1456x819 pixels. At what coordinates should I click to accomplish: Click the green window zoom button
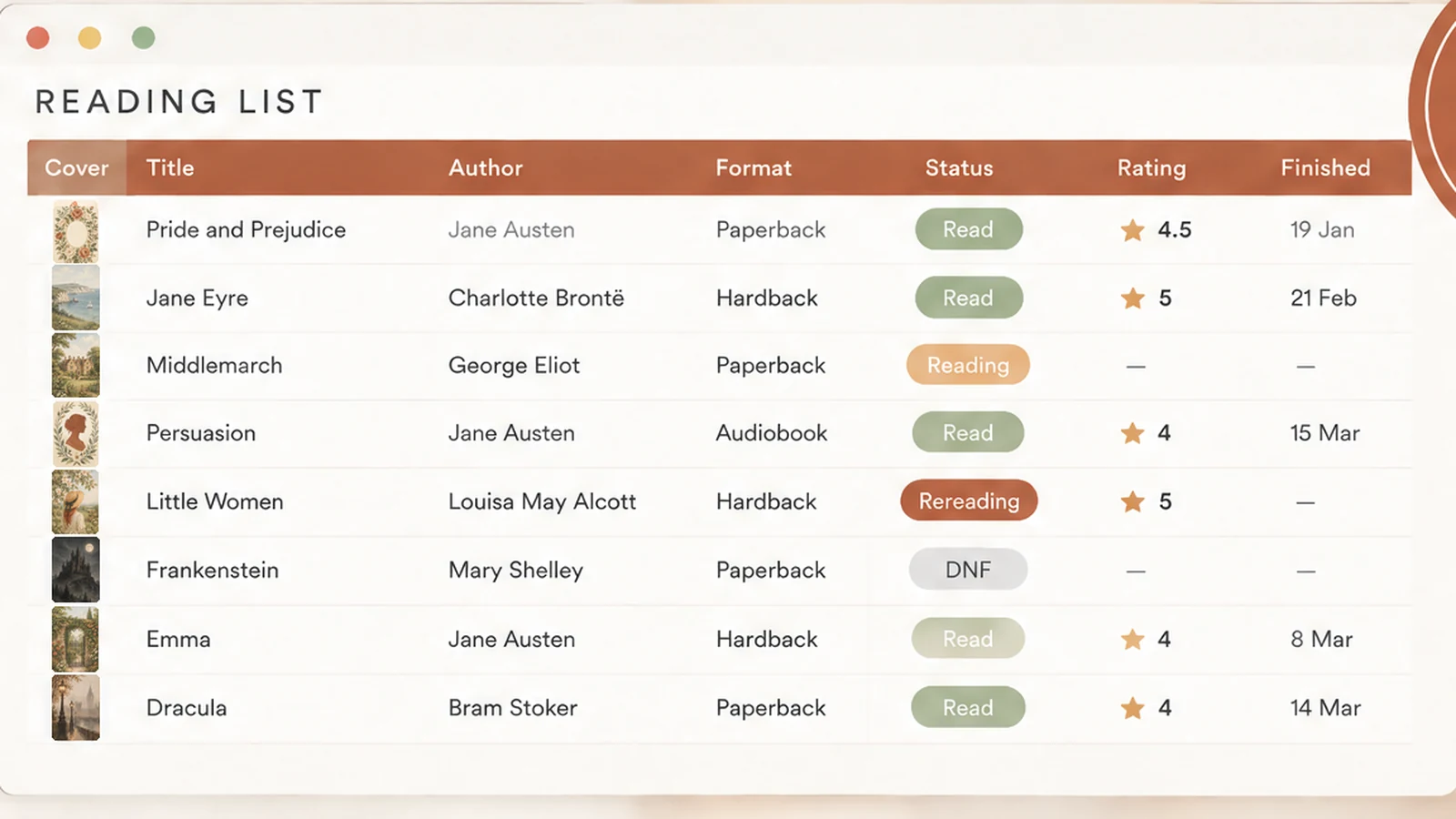[143, 37]
